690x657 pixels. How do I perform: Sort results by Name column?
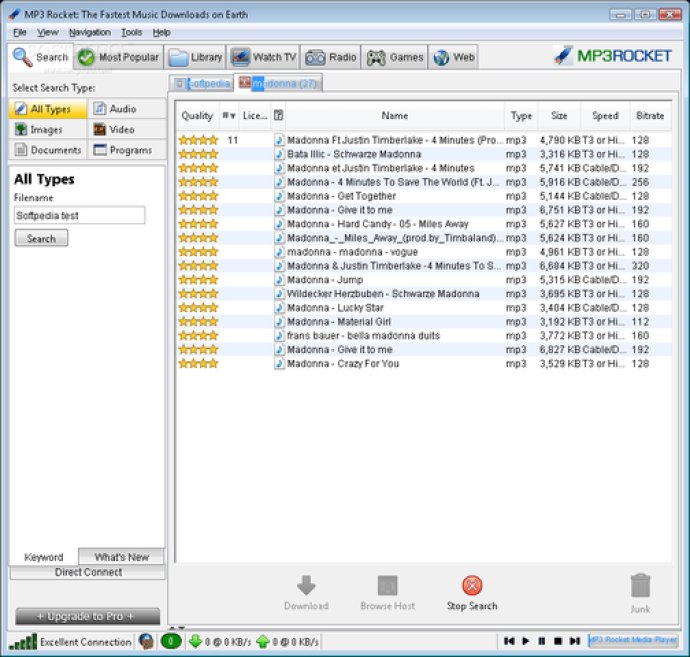pyautogui.click(x=395, y=116)
